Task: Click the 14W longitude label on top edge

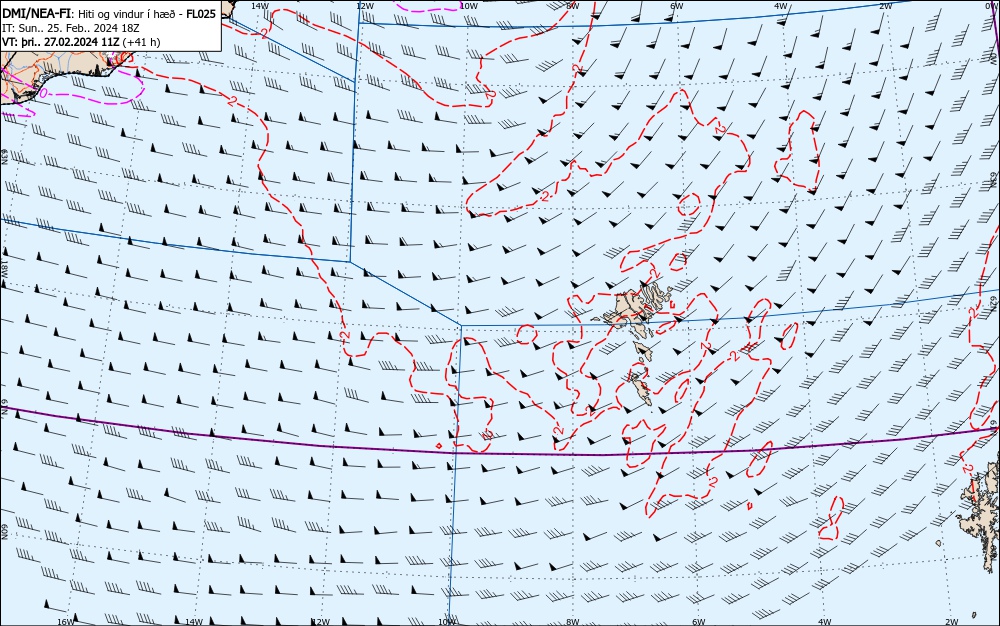Action: pyautogui.click(x=259, y=5)
